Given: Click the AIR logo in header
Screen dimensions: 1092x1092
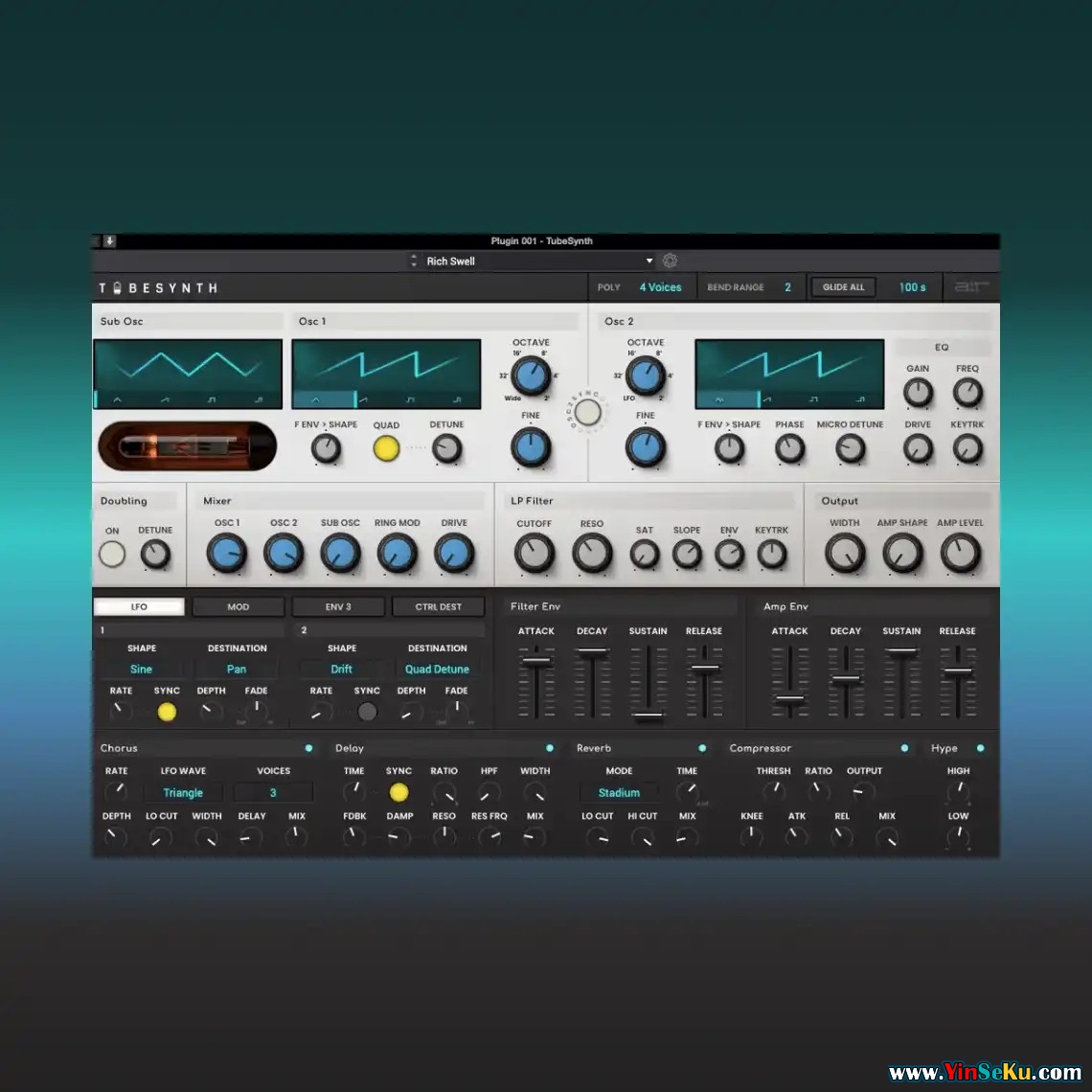Looking at the screenshot, I should pyautogui.click(x=969, y=287).
